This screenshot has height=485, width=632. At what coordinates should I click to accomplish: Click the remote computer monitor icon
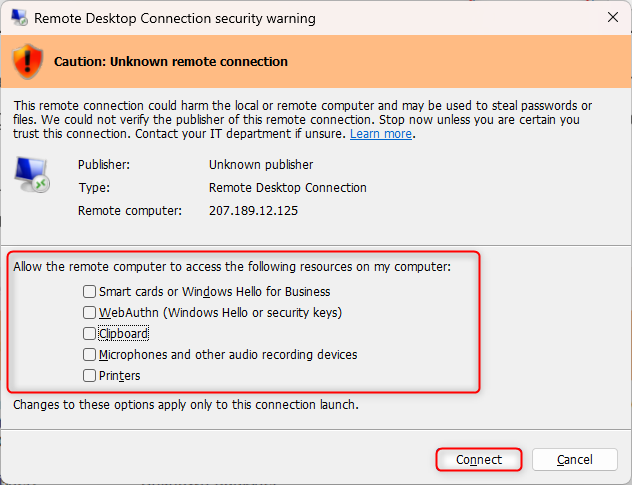coord(31,175)
